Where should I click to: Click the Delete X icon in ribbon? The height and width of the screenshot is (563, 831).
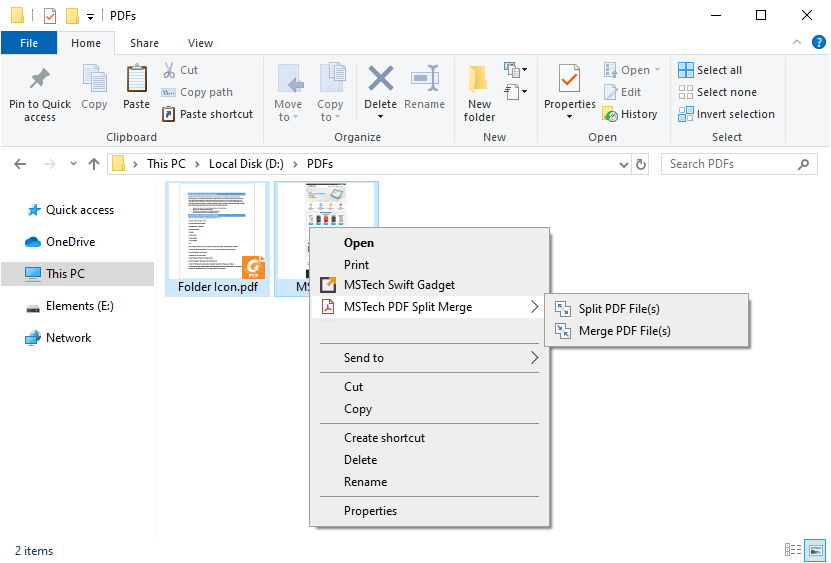(x=381, y=78)
